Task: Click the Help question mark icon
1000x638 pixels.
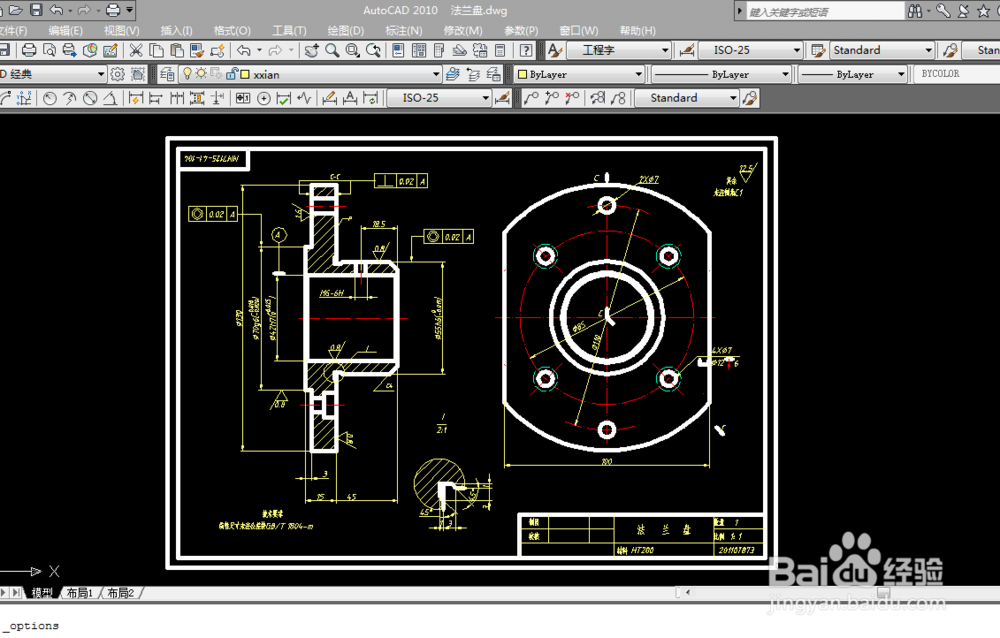Action: [x=526, y=50]
